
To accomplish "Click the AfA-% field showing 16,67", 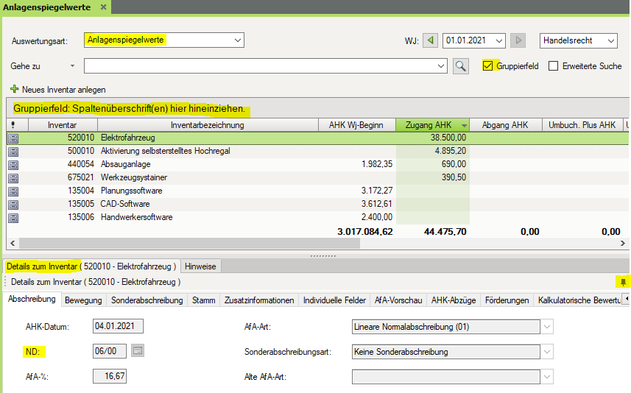I will click(x=110, y=376).
